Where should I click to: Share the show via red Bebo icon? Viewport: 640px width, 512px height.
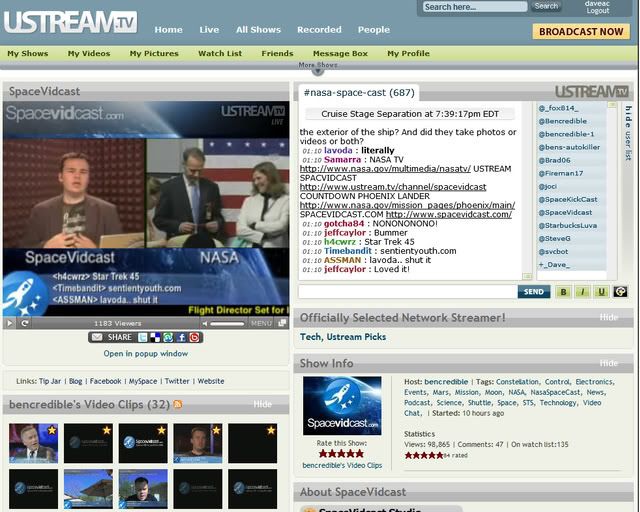[x=194, y=337]
